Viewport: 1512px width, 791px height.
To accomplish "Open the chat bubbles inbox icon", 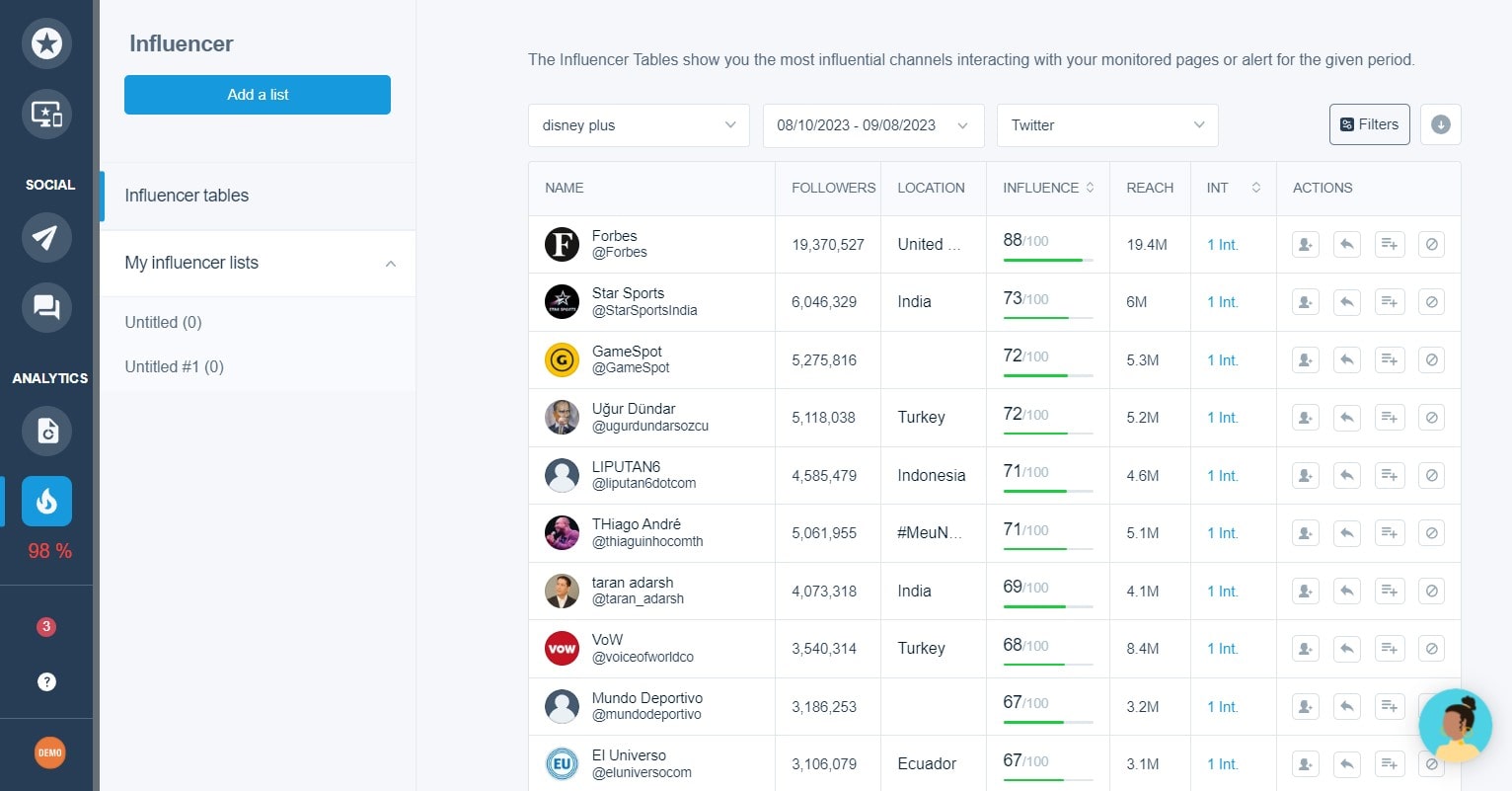I will point(46,307).
